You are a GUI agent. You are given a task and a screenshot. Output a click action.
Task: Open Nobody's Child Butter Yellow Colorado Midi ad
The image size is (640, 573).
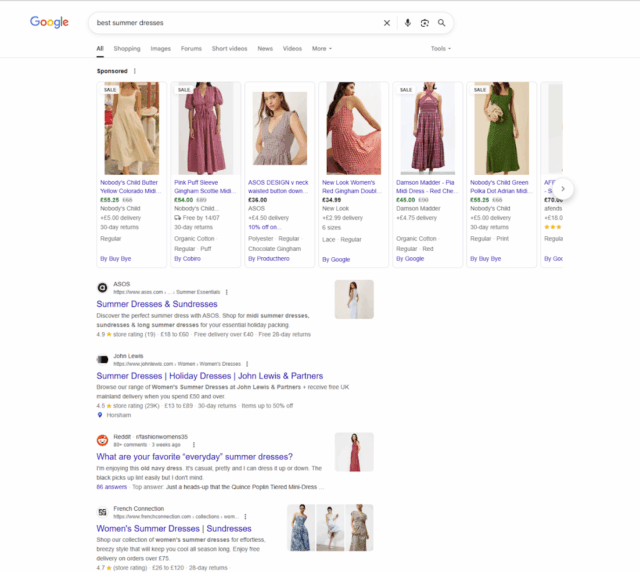131,187
